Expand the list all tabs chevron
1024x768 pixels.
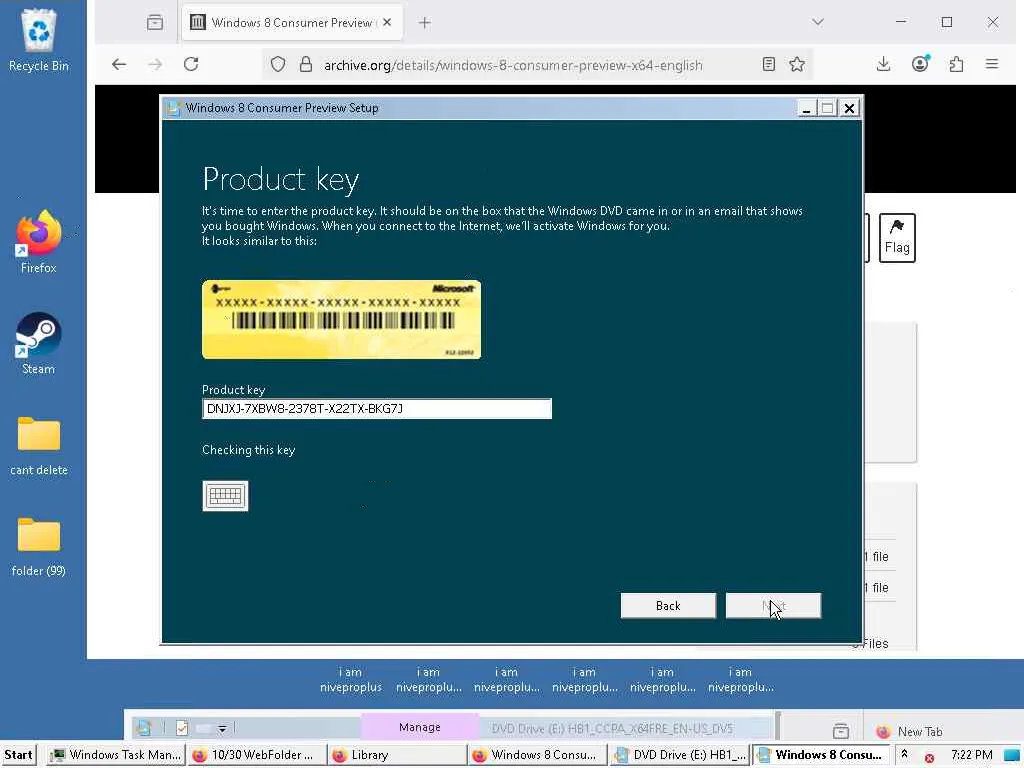pyautogui.click(x=818, y=22)
